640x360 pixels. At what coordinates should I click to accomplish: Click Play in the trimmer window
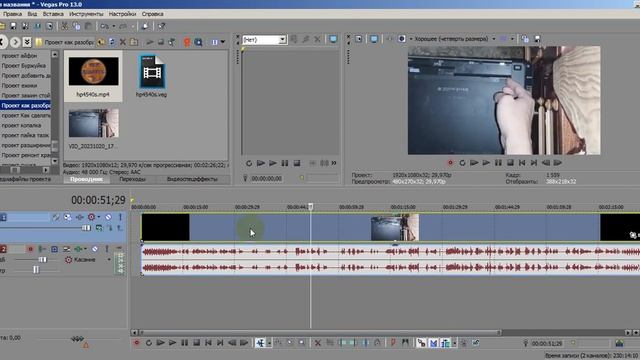point(273,163)
